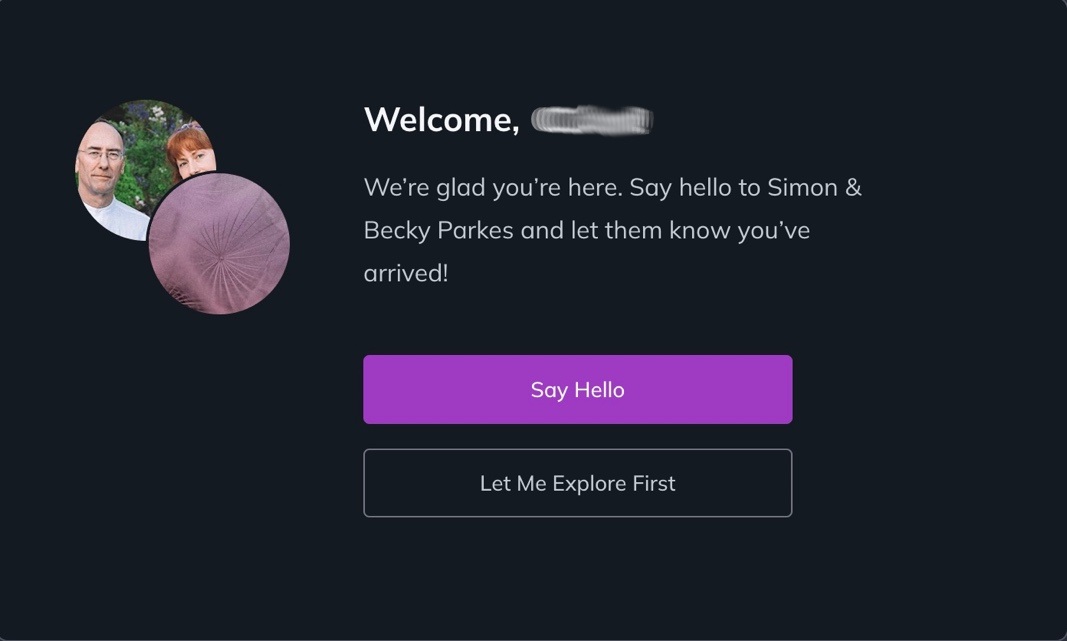Click the word arrived! in the message
1067x641 pixels.
[x=406, y=274]
